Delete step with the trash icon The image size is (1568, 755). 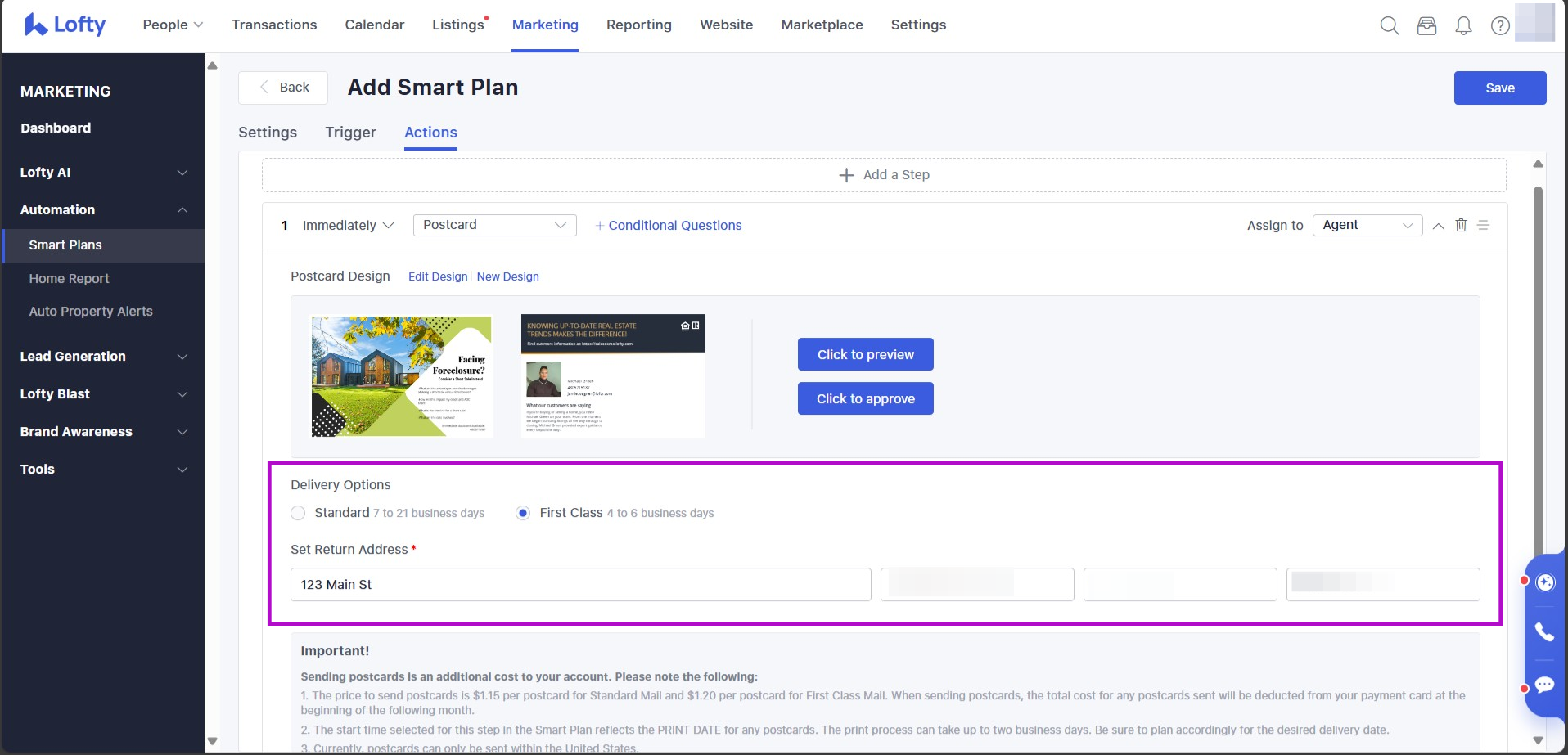(1461, 225)
